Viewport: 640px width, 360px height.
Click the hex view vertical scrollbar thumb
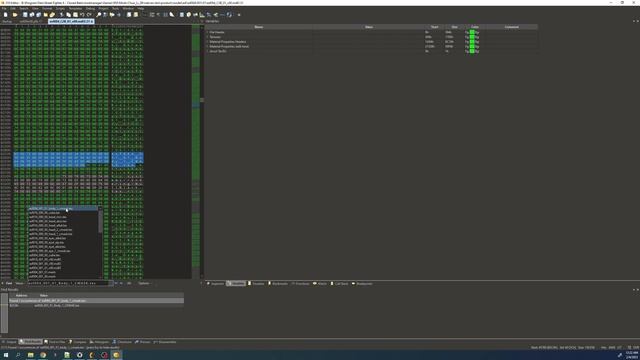coord(202,100)
